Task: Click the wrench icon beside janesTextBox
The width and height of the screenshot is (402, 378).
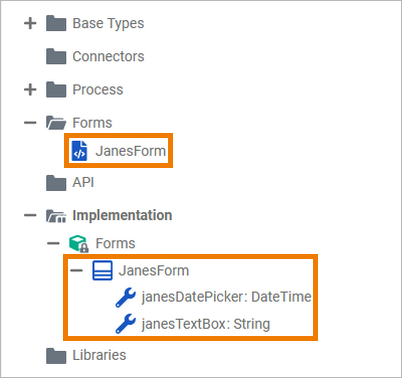Action: point(125,324)
